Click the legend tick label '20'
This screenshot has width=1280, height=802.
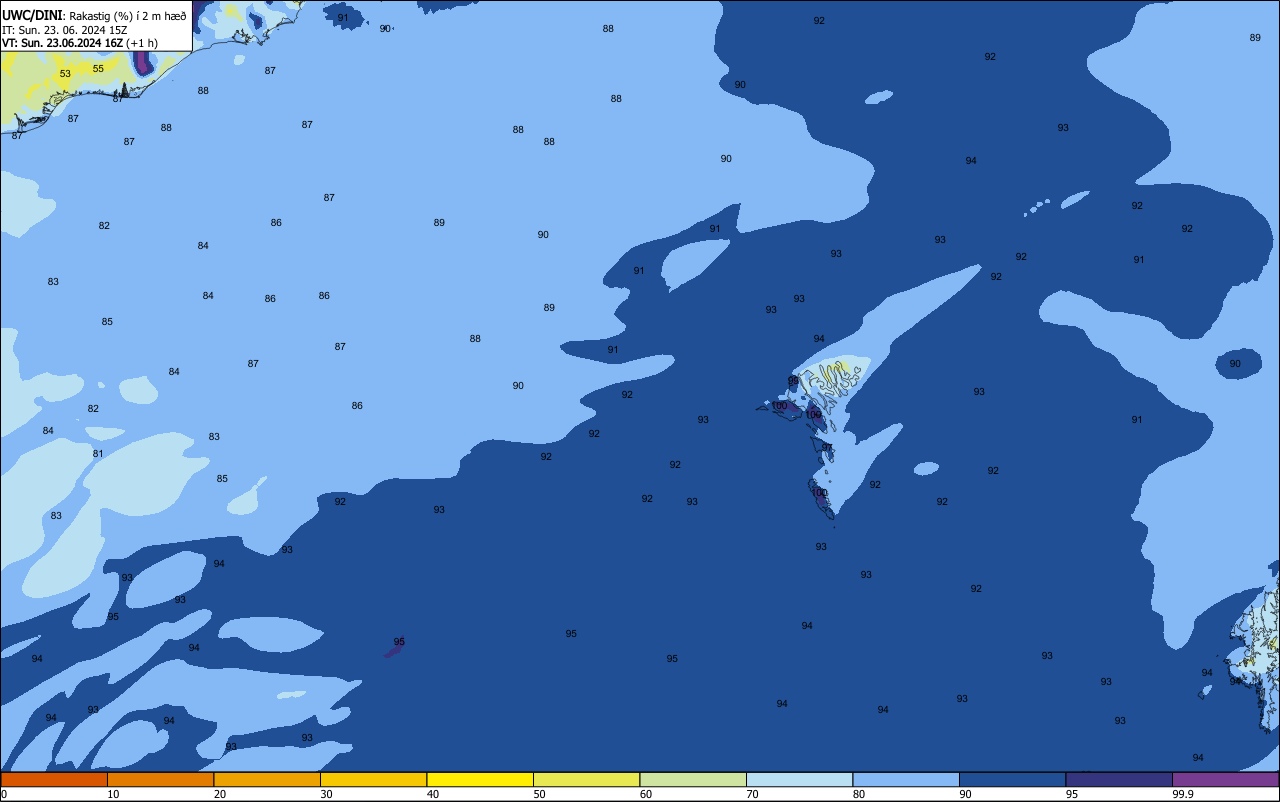[x=220, y=794]
